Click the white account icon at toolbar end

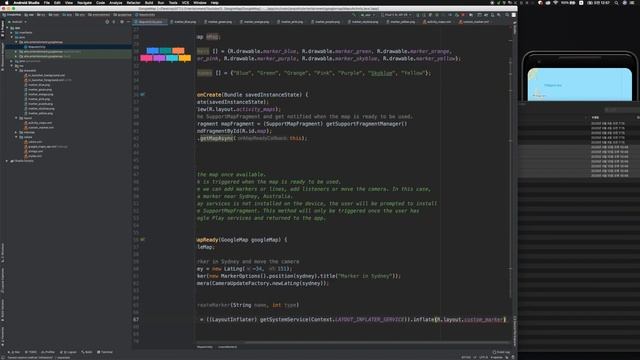pos(513,15)
